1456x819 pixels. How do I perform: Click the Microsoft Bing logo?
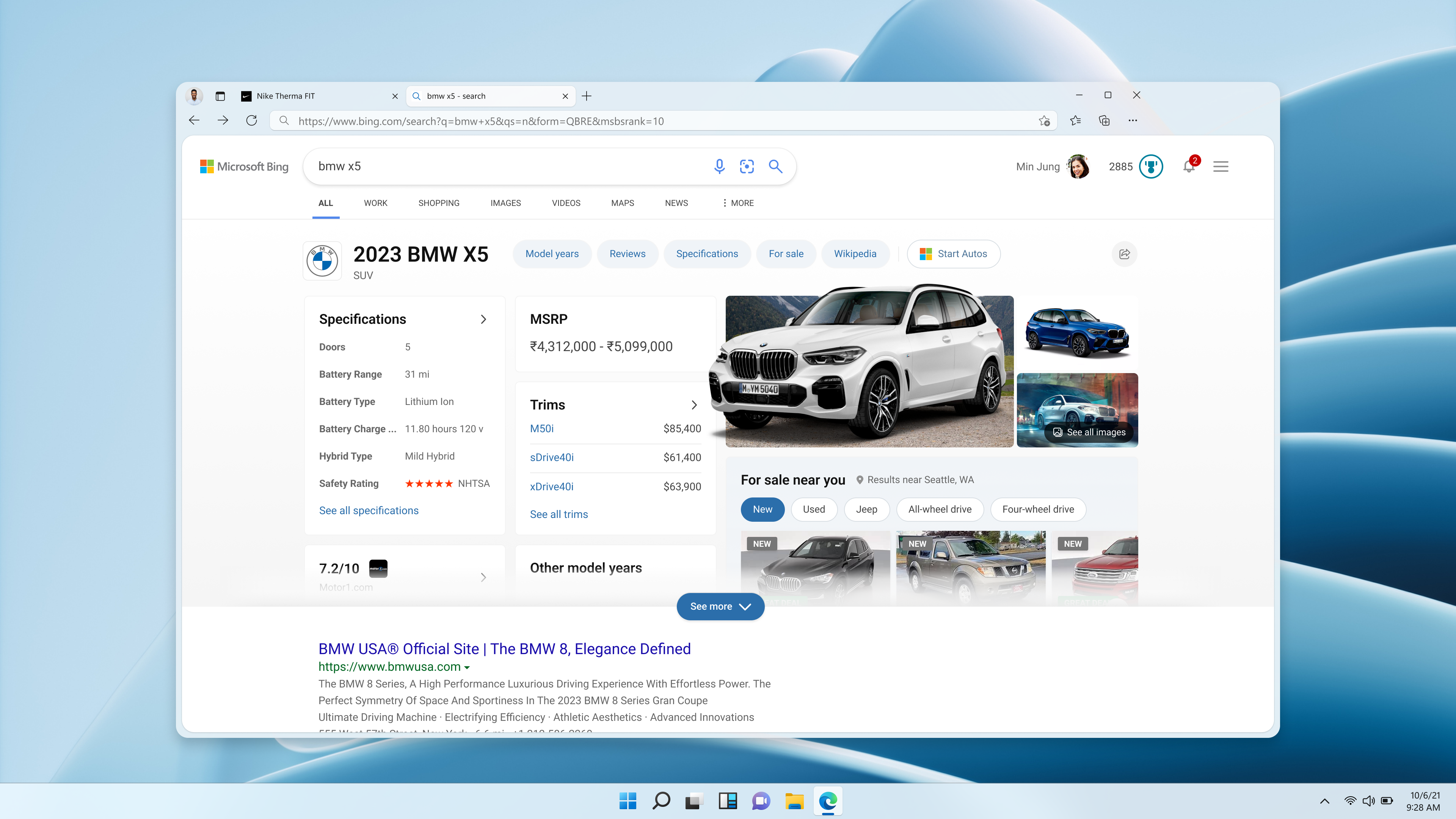pyautogui.click(x=244, y=166)
